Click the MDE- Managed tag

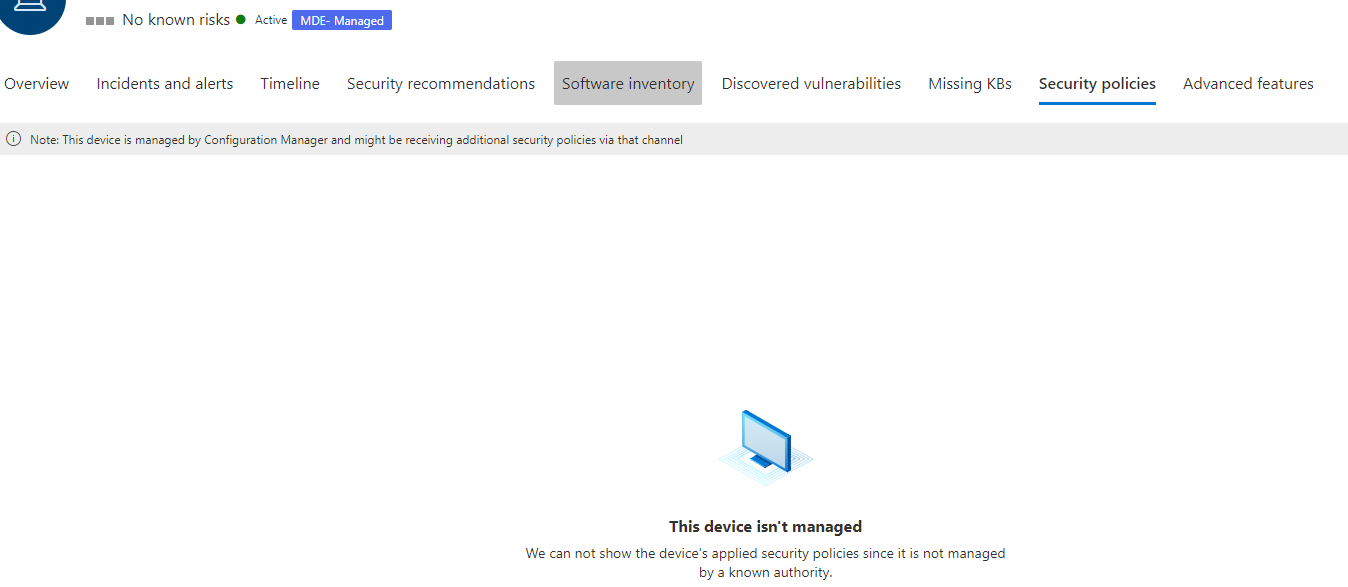pos(342,20)
